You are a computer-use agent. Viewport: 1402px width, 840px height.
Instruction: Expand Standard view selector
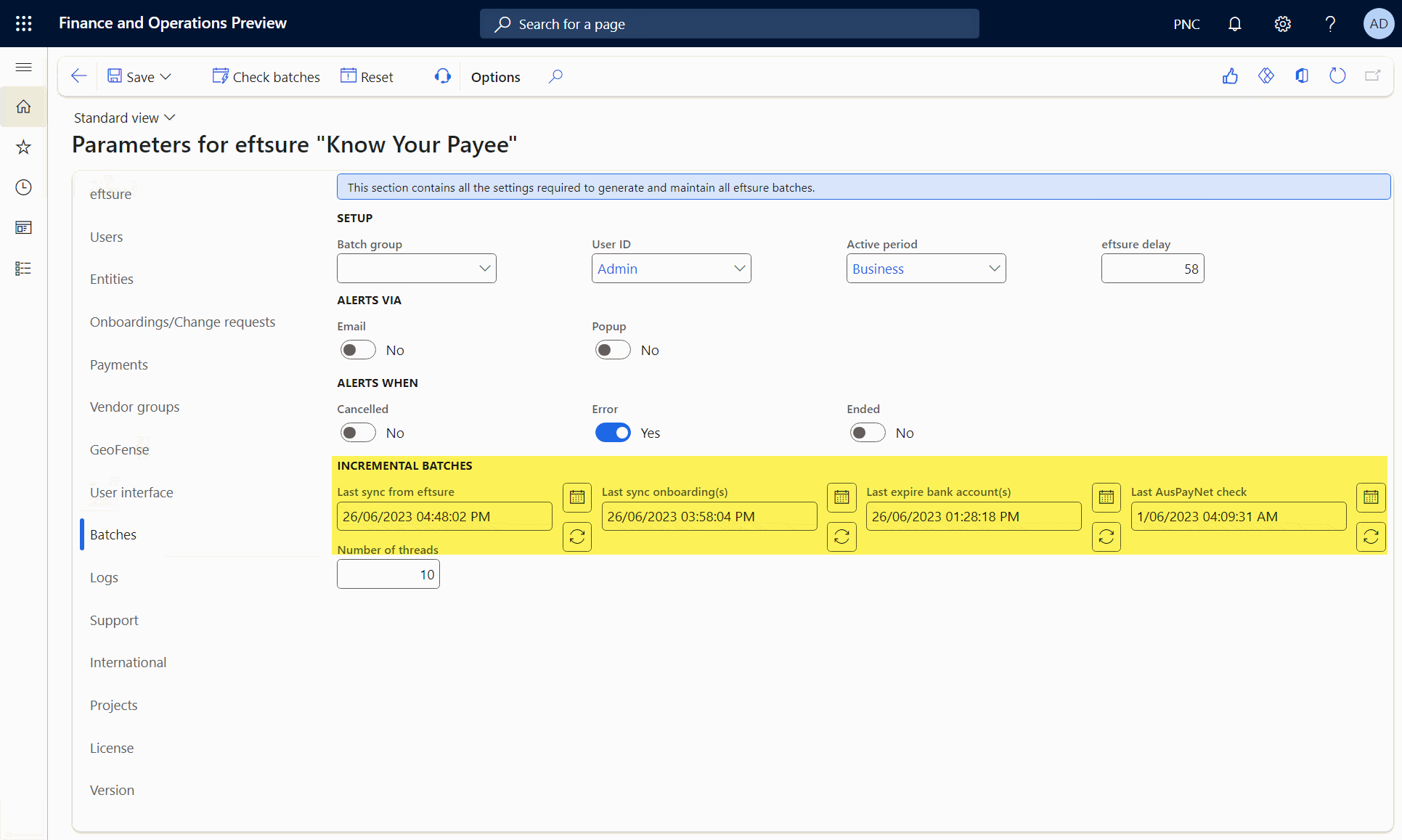point(125,118)
